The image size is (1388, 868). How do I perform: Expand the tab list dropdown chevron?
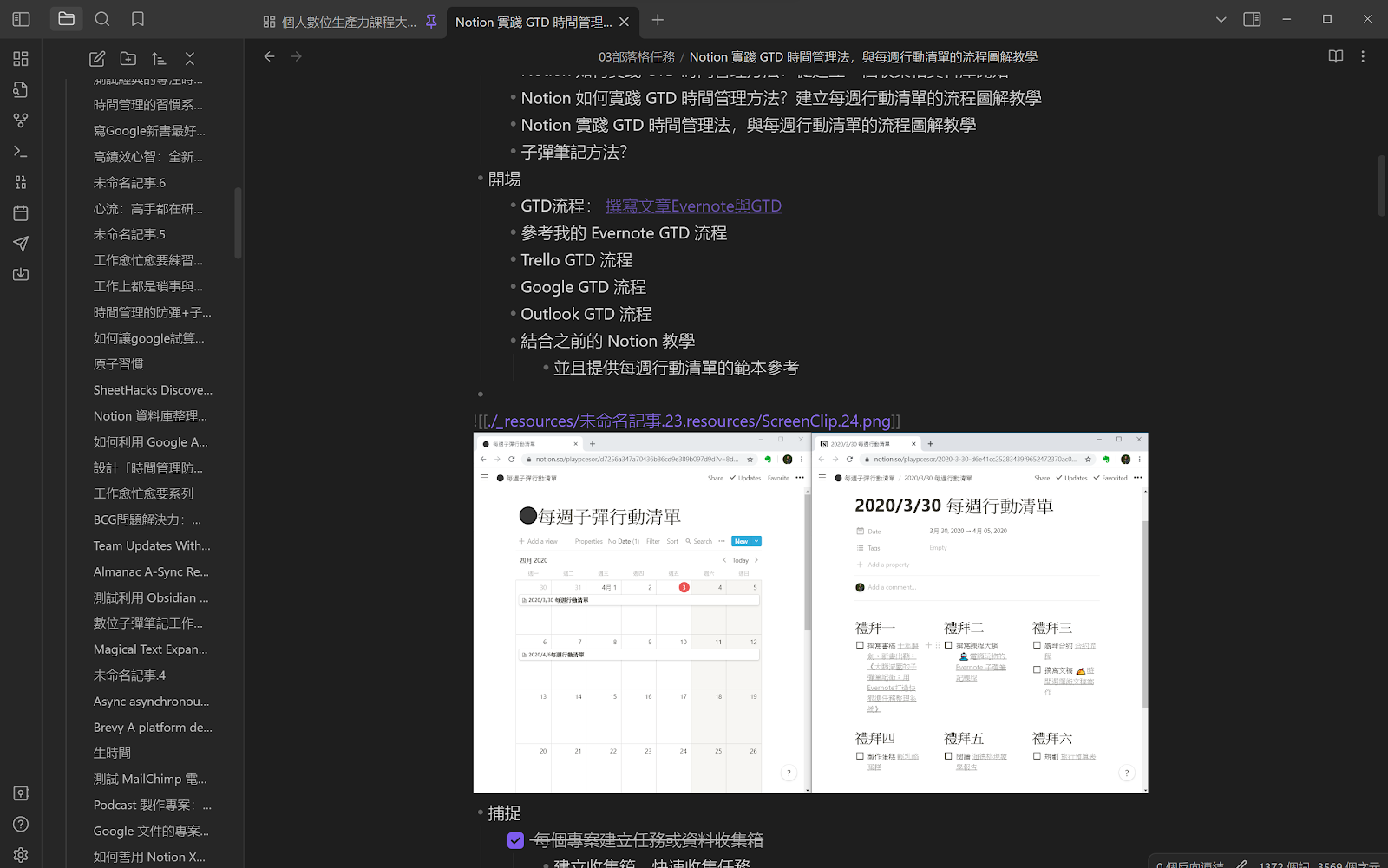(1221, 19)
